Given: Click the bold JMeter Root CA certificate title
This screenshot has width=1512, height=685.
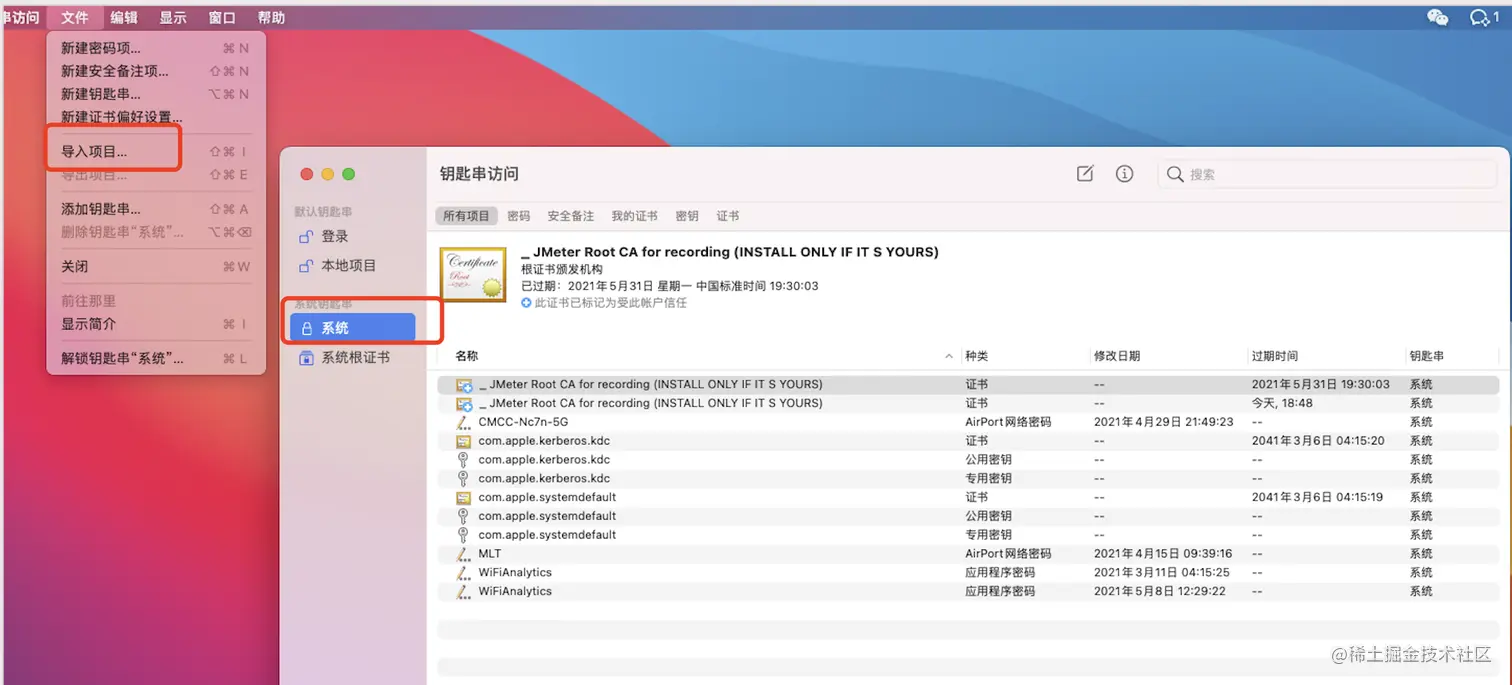Looking at the screenshot, I should tap(730, 252).
